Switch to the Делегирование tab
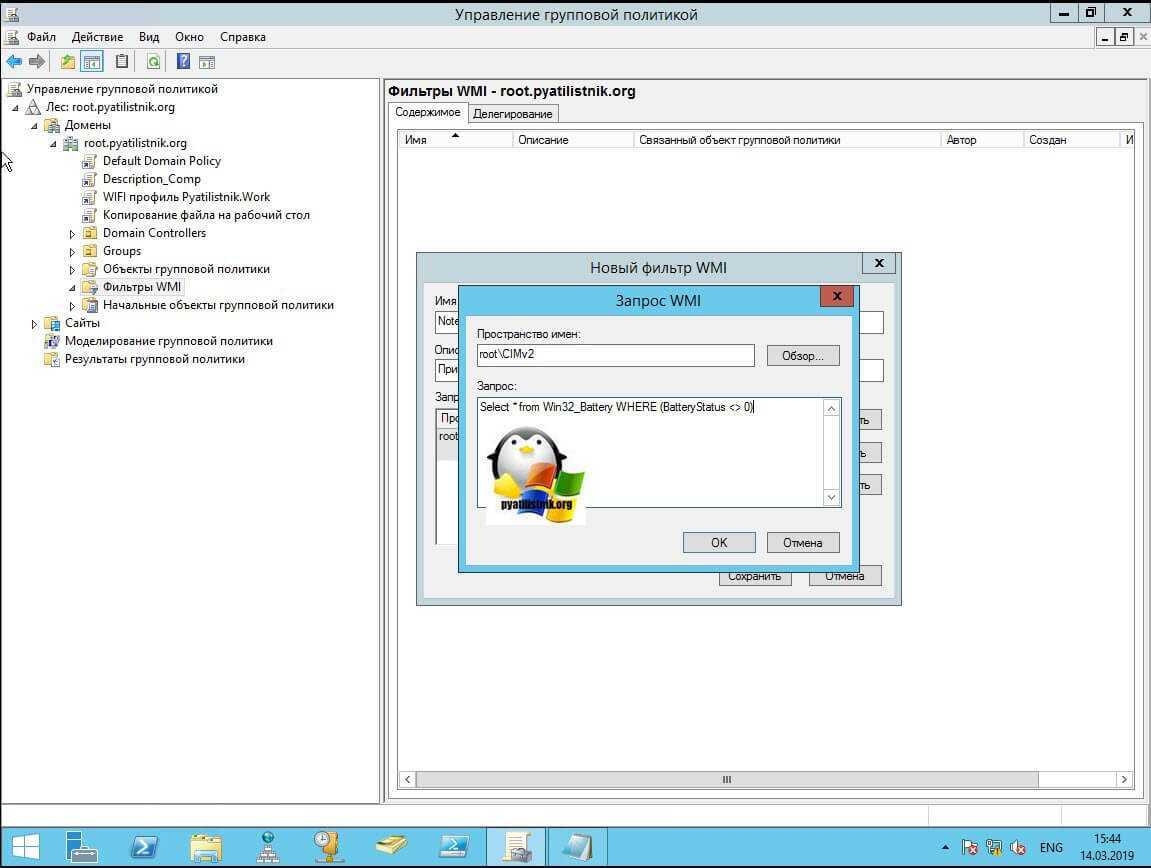The image size is (1151, 868). [x=512, y=114]
